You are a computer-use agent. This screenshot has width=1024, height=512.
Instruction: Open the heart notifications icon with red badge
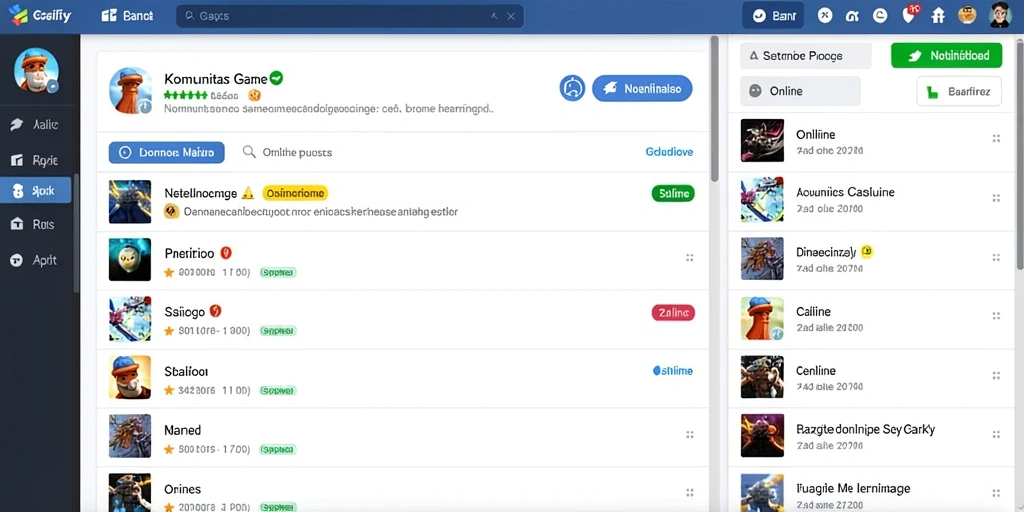click(910, 14)
